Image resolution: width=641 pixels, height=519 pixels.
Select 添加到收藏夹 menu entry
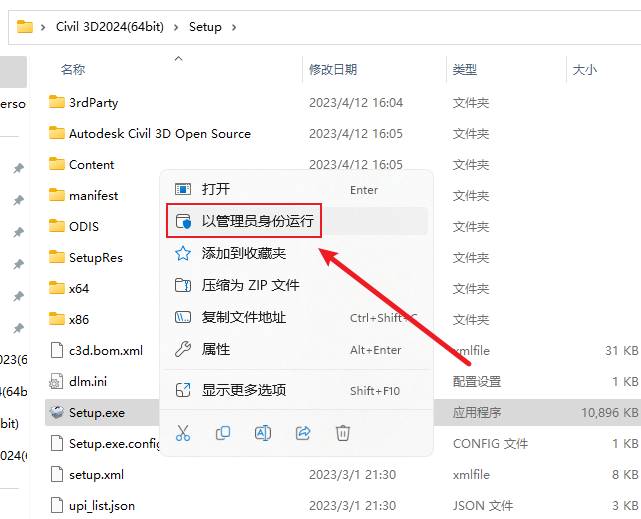[x=297, y=253]
